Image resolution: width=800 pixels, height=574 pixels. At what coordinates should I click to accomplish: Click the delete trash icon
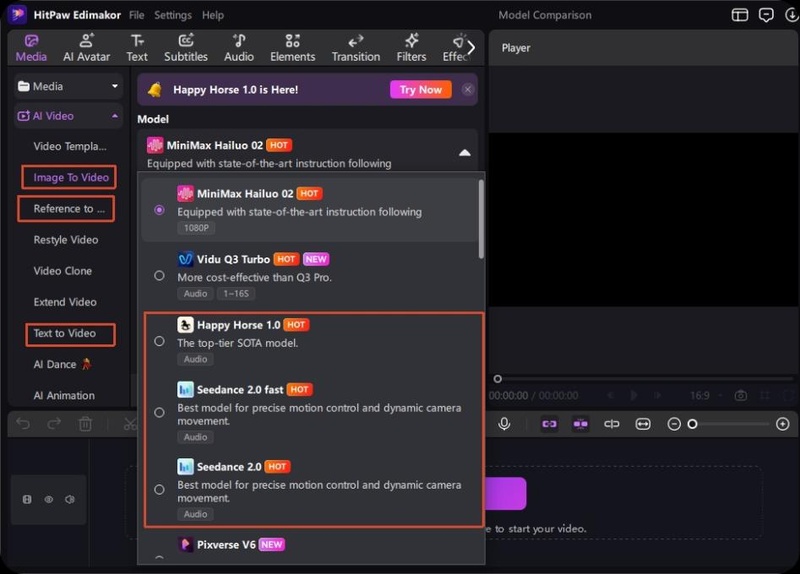85,423
